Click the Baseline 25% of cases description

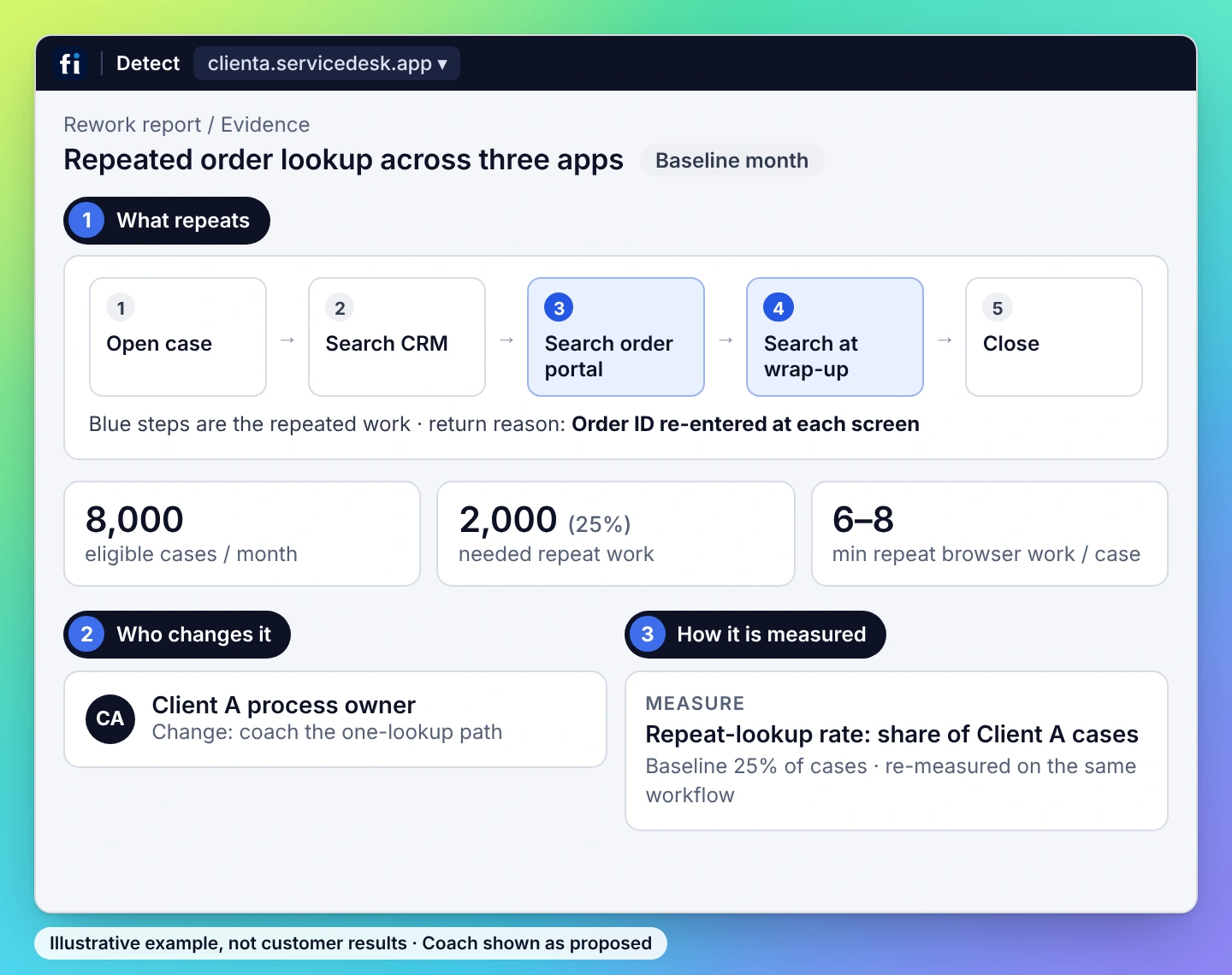pyautogui.click(x=891, y=781)
